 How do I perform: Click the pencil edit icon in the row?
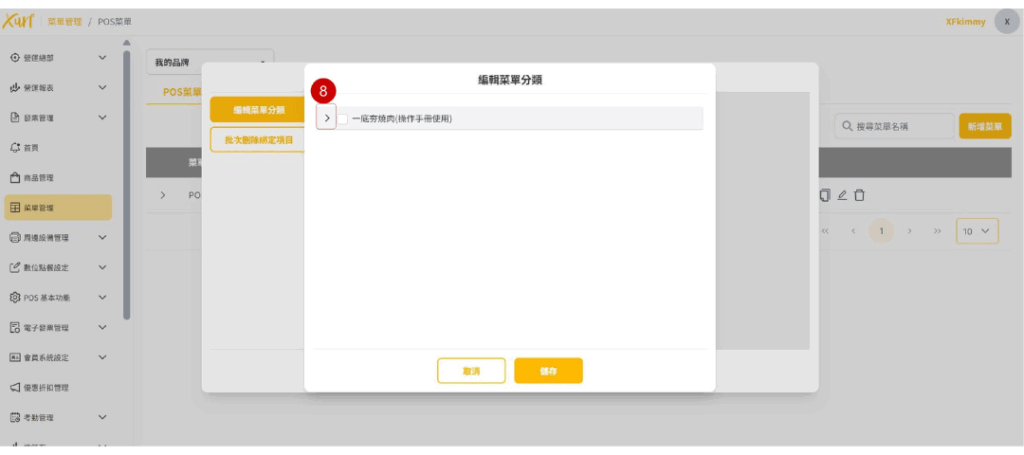pos(842,194)
